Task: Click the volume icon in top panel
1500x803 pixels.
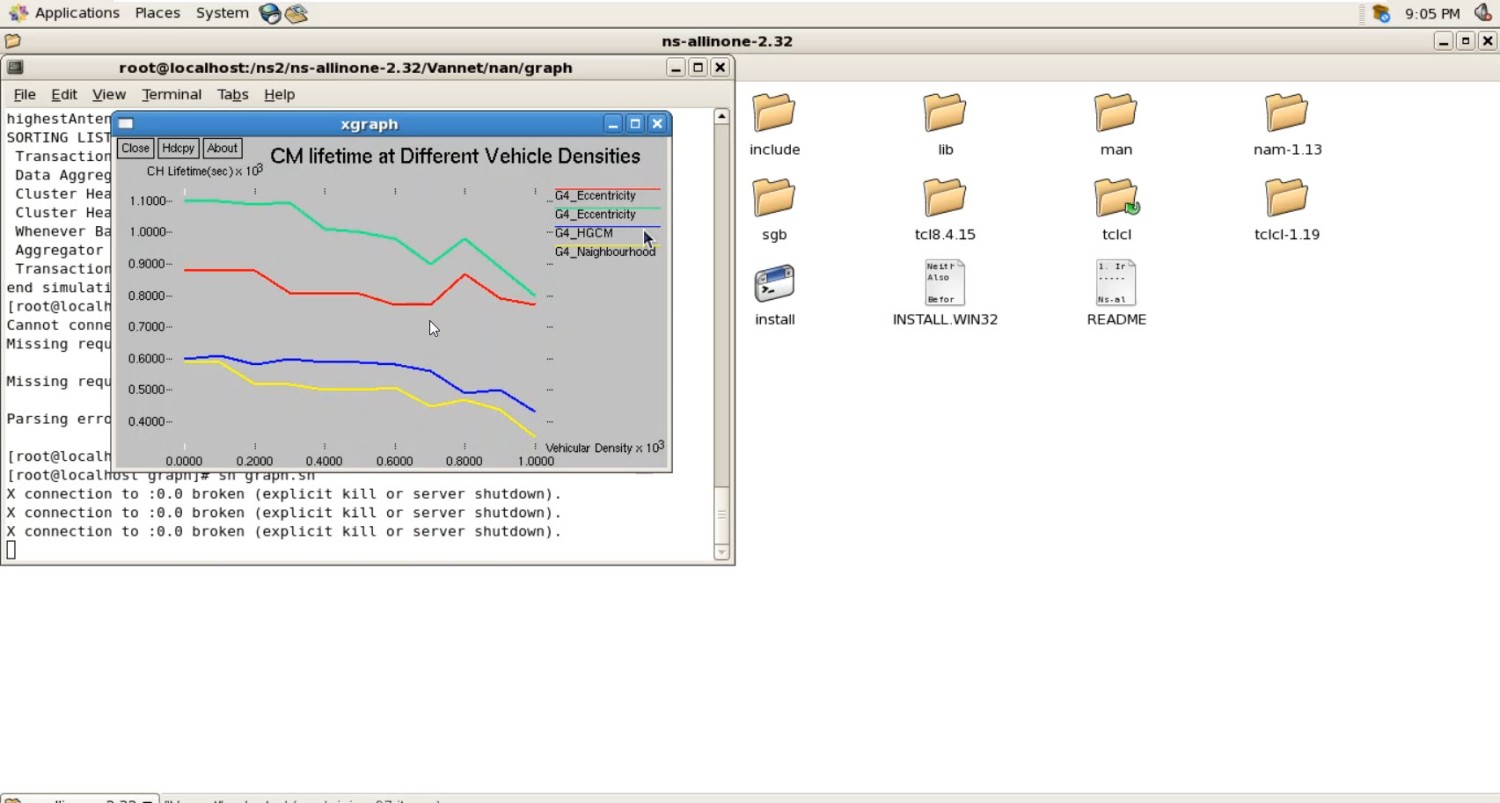Action: (x=1483, y=13)
